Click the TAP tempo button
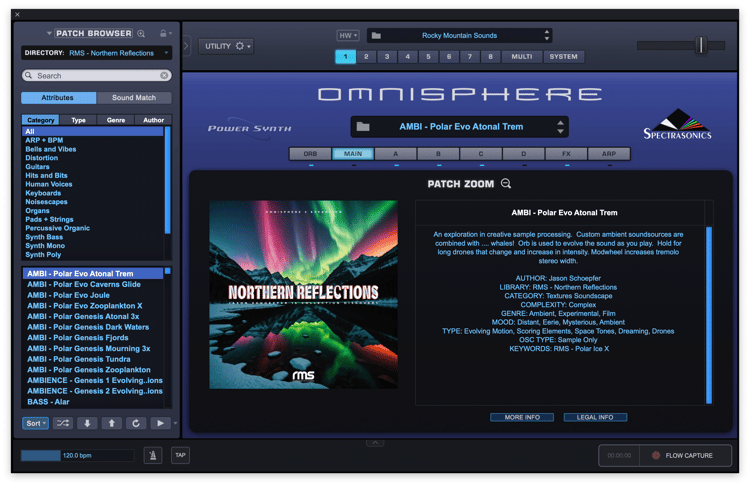Viewport: 750px width, 486px height. [x=180, y=455]
